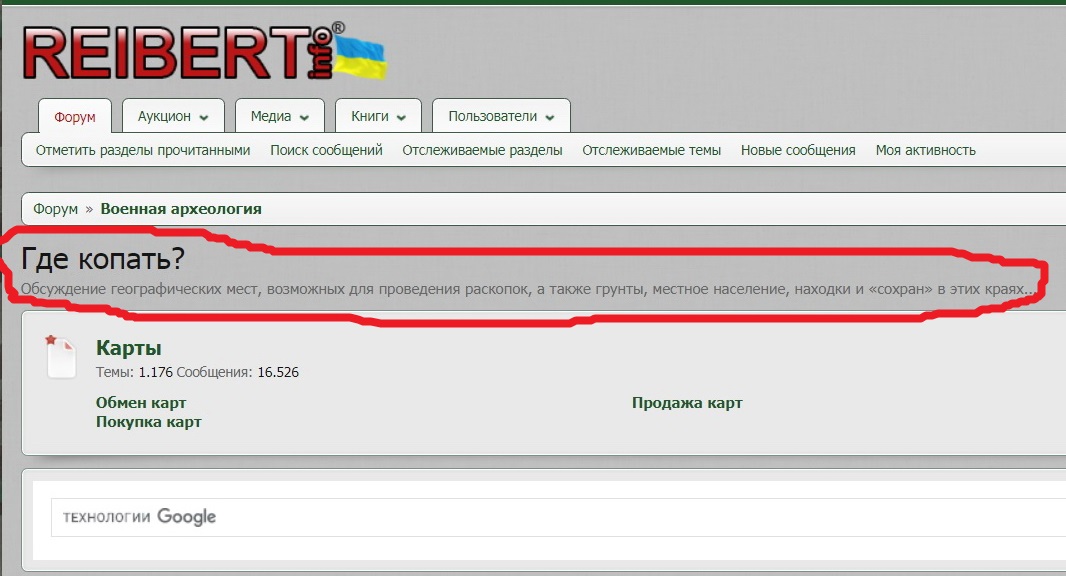Open the Аукцион tab

[173, 116]
